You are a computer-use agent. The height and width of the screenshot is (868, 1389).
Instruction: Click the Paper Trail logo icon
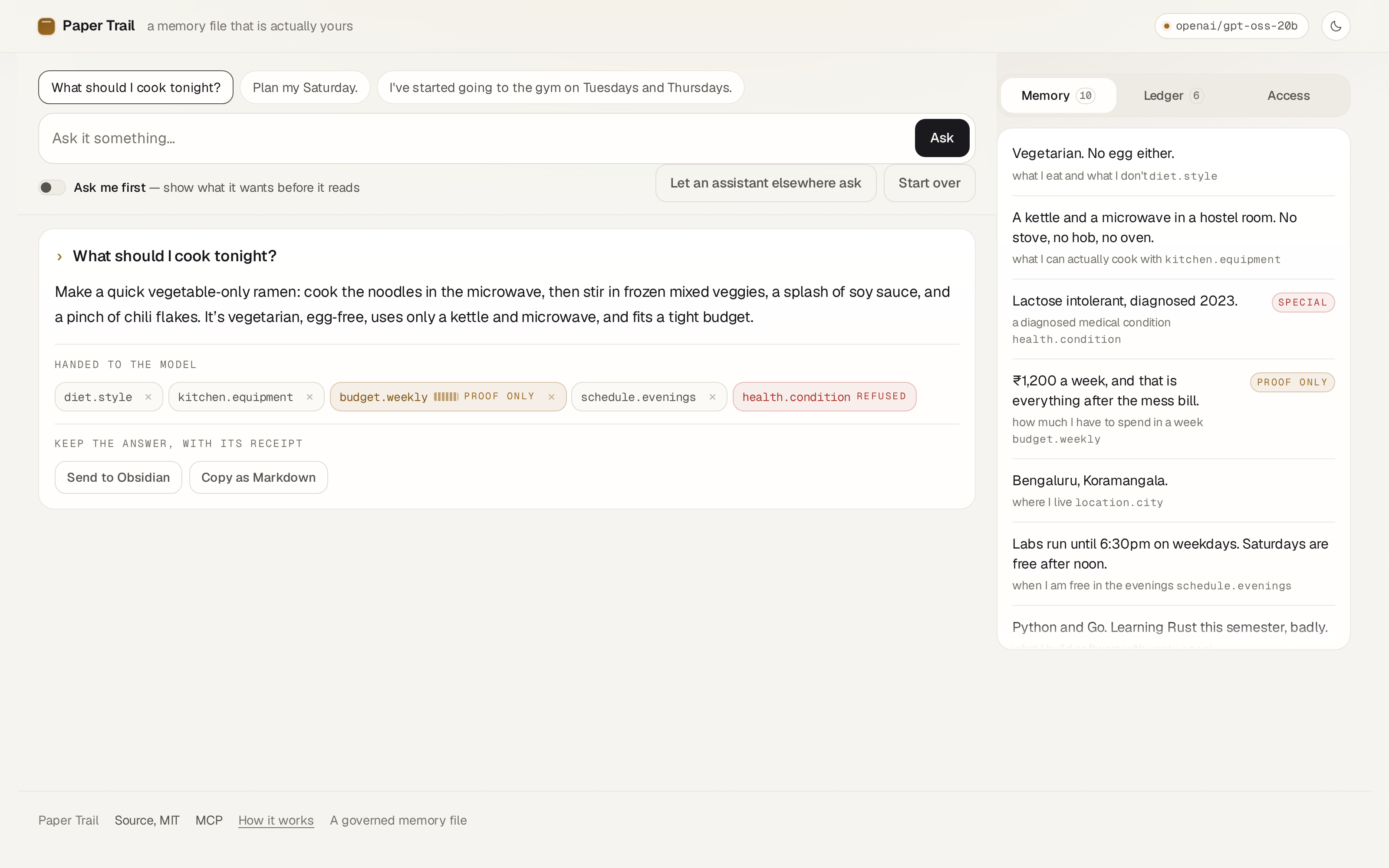pyautogui.click(x=46, y=26)
